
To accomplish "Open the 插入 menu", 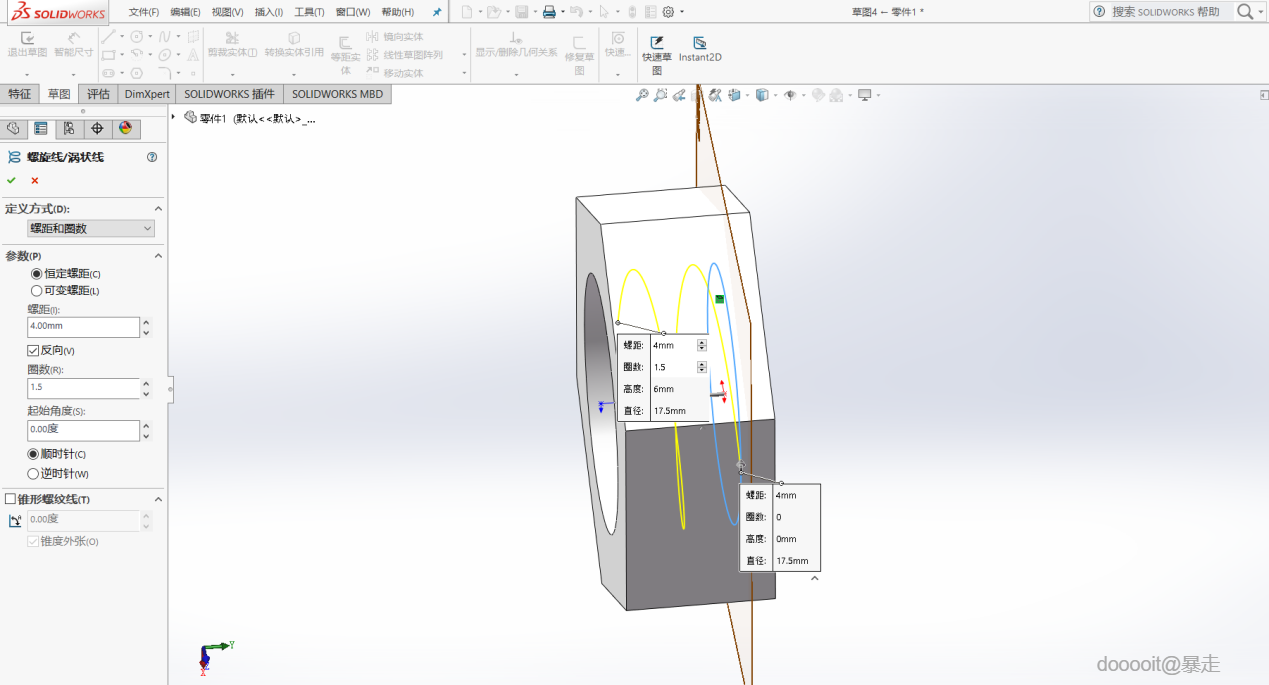I will coord(268,12).
